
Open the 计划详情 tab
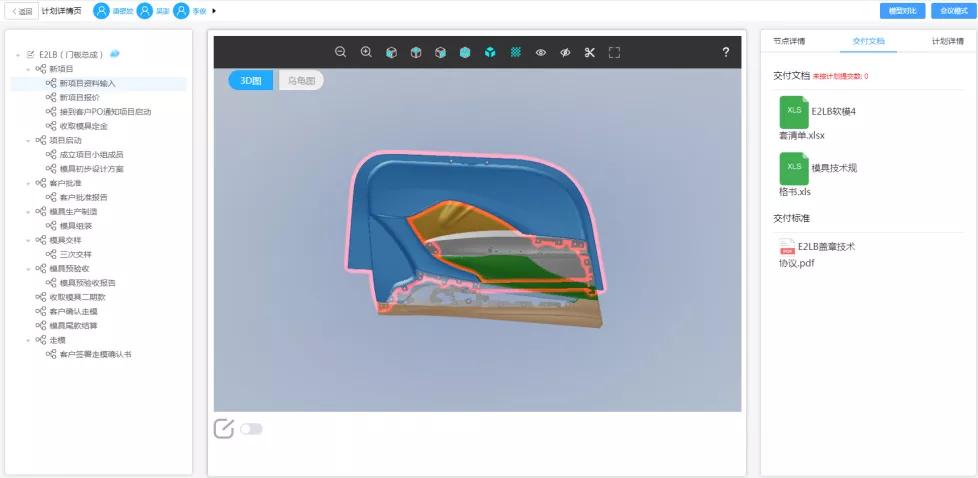(x=948, y=41)
